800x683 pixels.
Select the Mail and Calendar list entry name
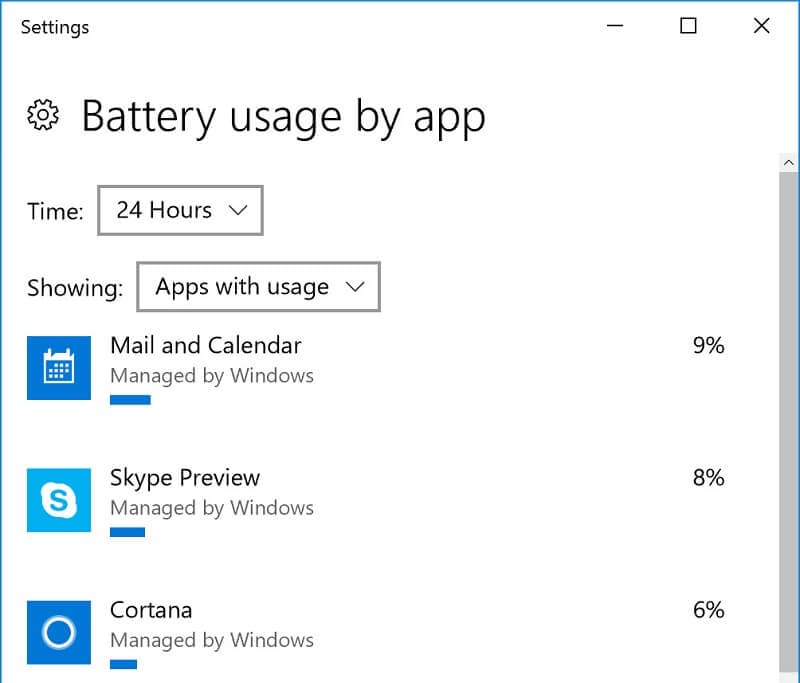point(206,345)
